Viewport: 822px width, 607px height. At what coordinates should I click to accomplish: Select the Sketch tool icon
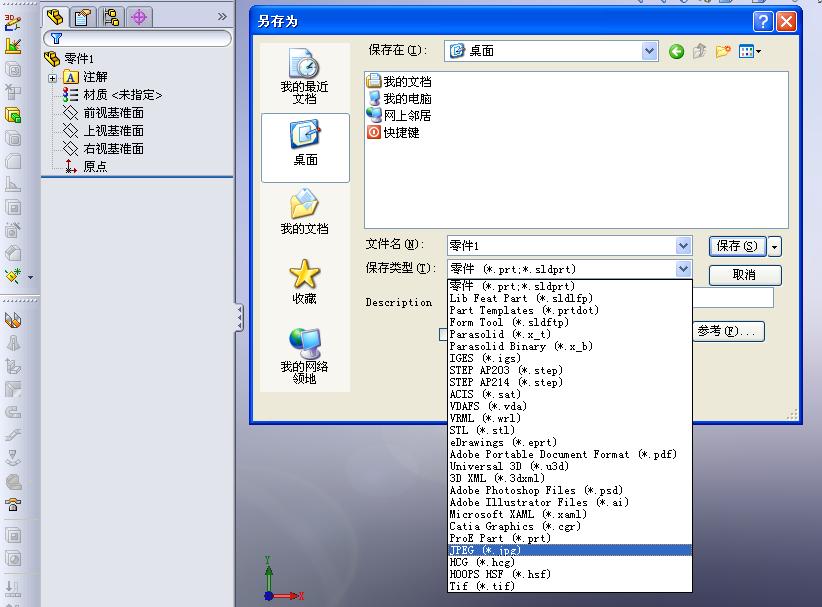tap(13, 46)
